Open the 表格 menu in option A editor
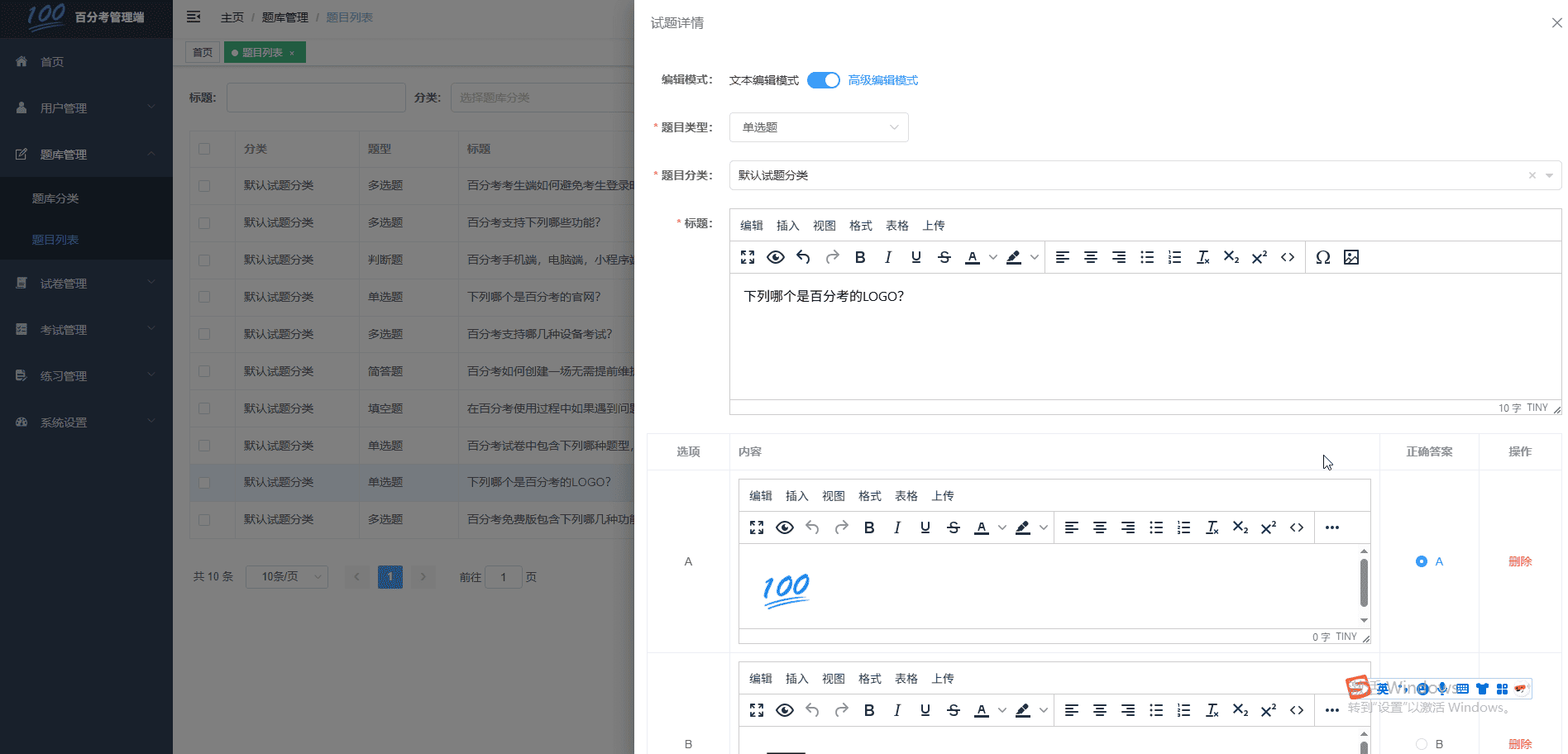Image resolution: width=1568 pixels, height=754 pixels. (x=906, y=495)
